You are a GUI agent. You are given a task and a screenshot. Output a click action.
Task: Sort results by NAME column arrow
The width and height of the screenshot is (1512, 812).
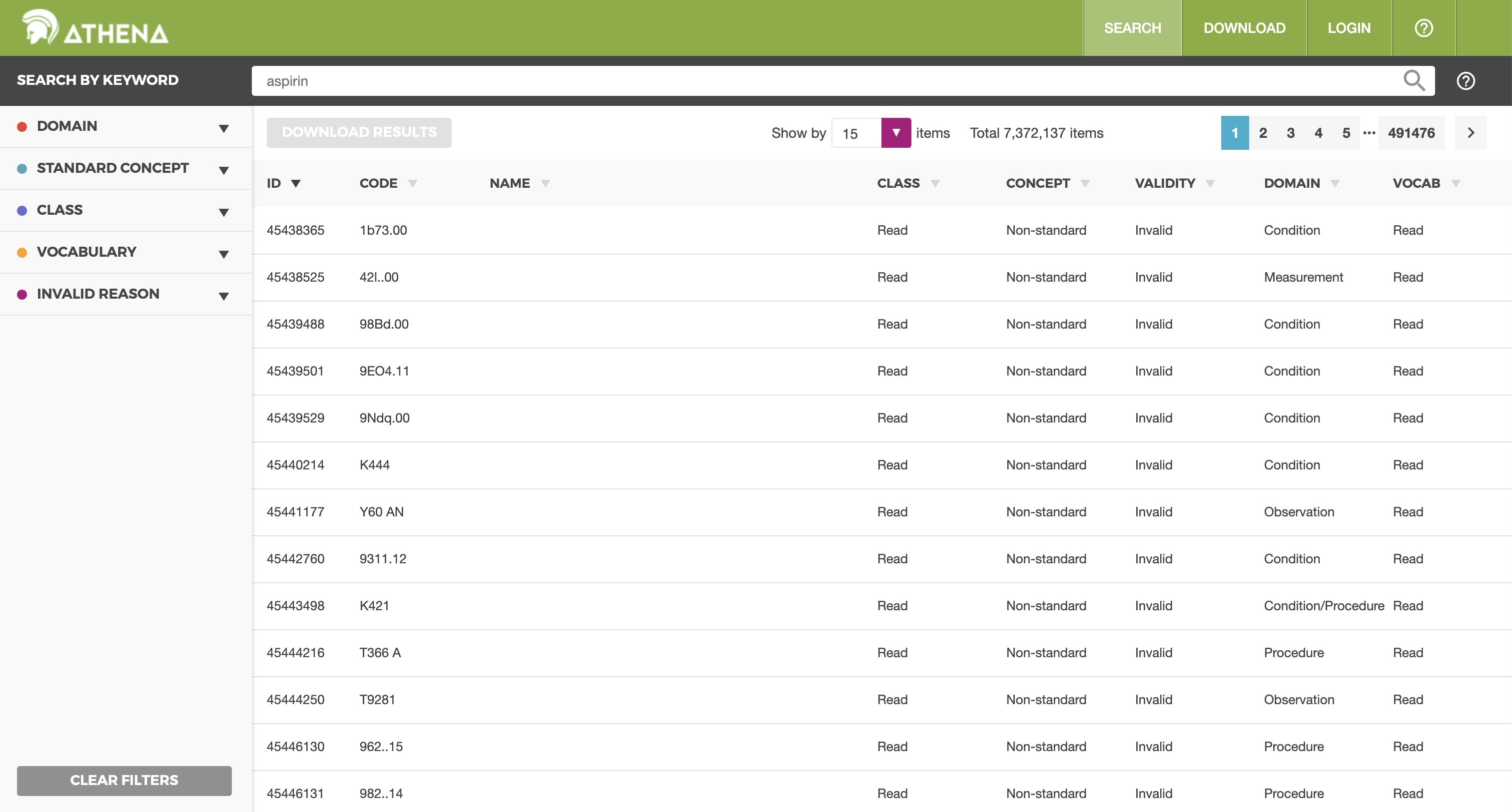click(545, 184)
